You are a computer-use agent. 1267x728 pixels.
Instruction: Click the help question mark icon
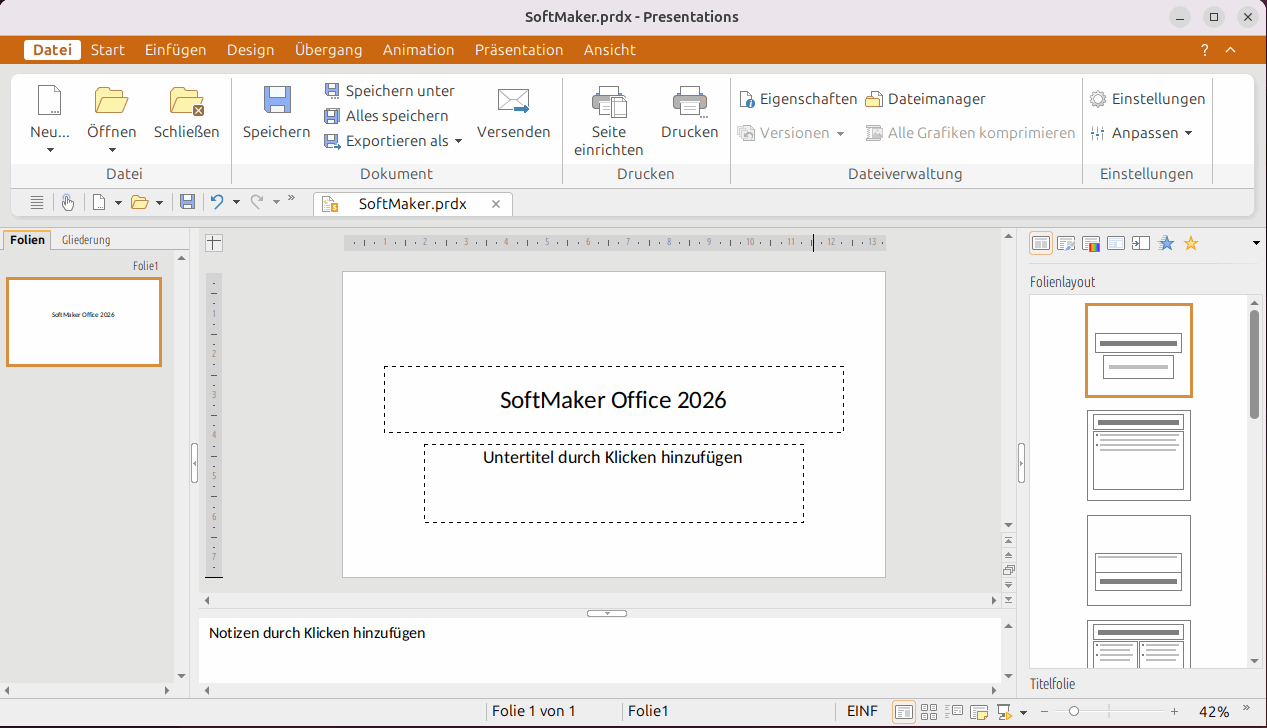(1205, 50)
